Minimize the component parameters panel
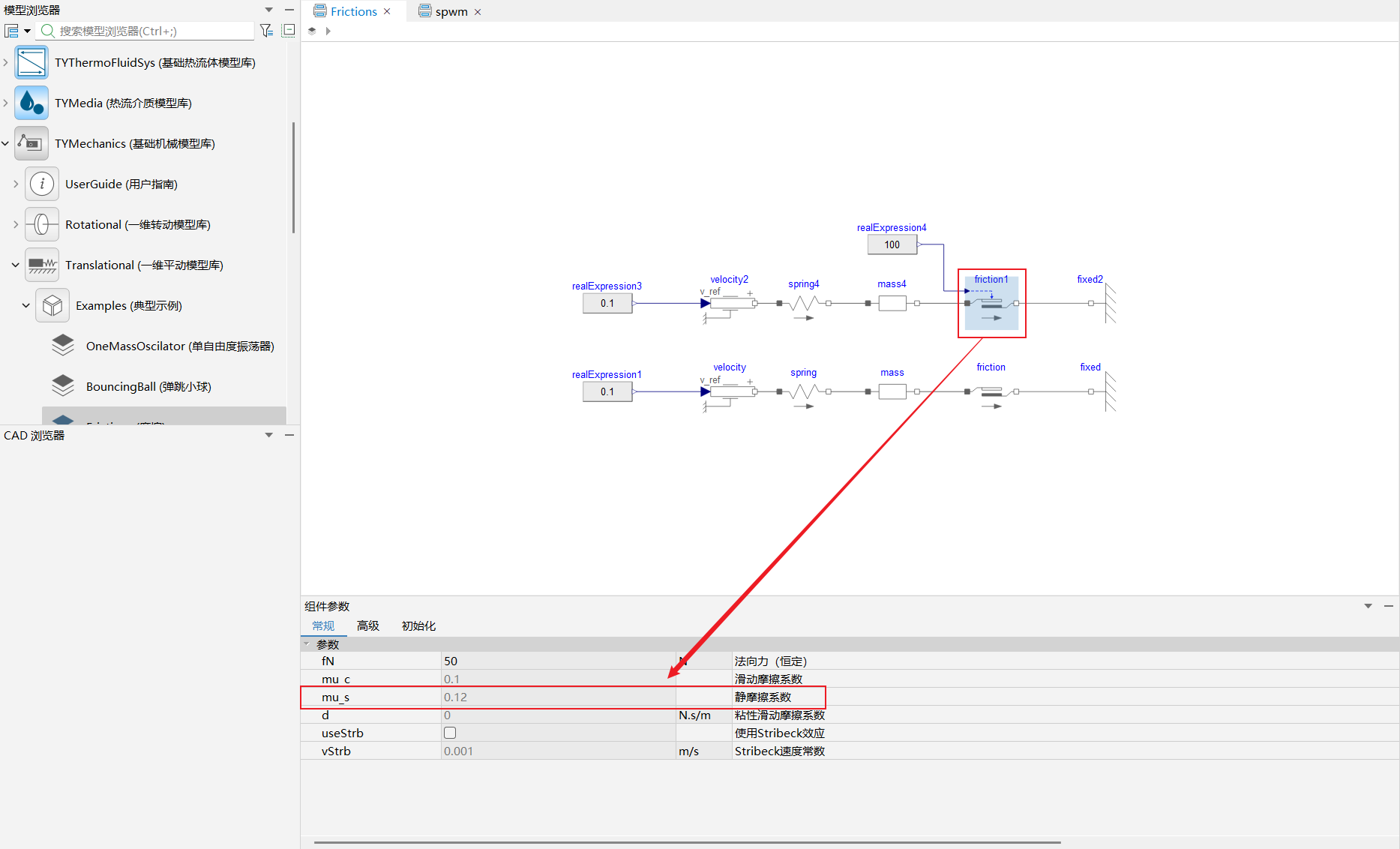 (x=1389, y=606)
